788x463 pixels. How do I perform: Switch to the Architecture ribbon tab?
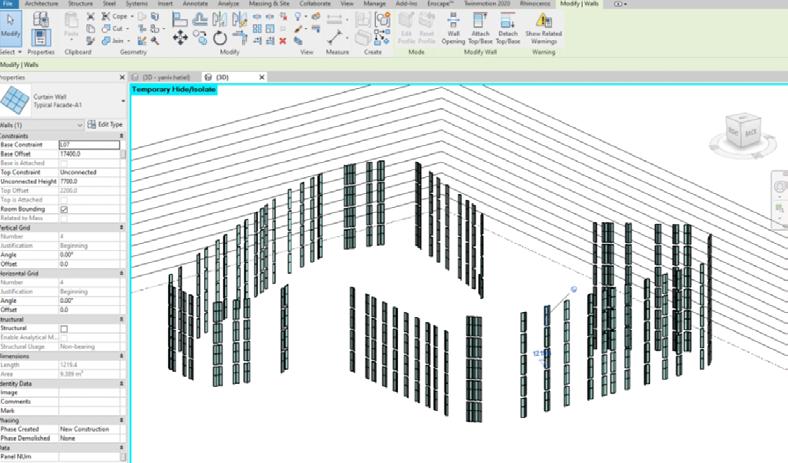click(41, 4)
